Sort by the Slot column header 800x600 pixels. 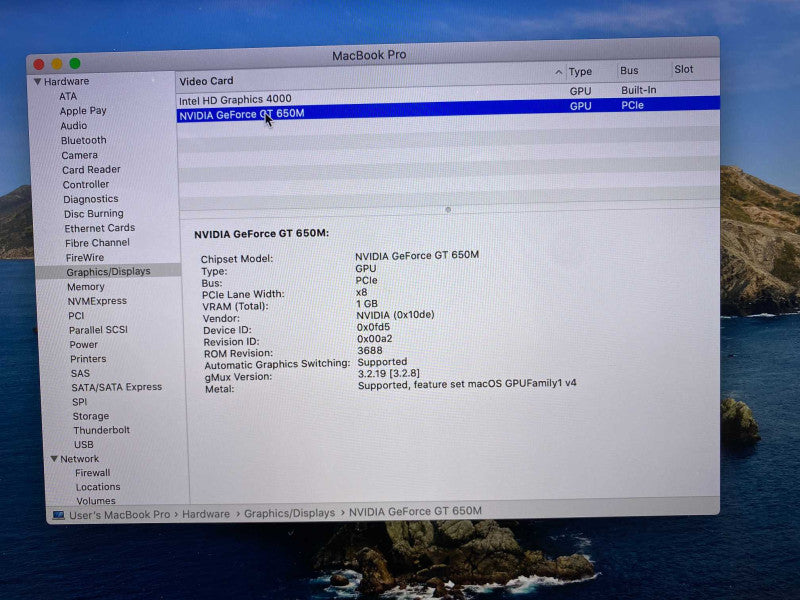tap(684, 69)
